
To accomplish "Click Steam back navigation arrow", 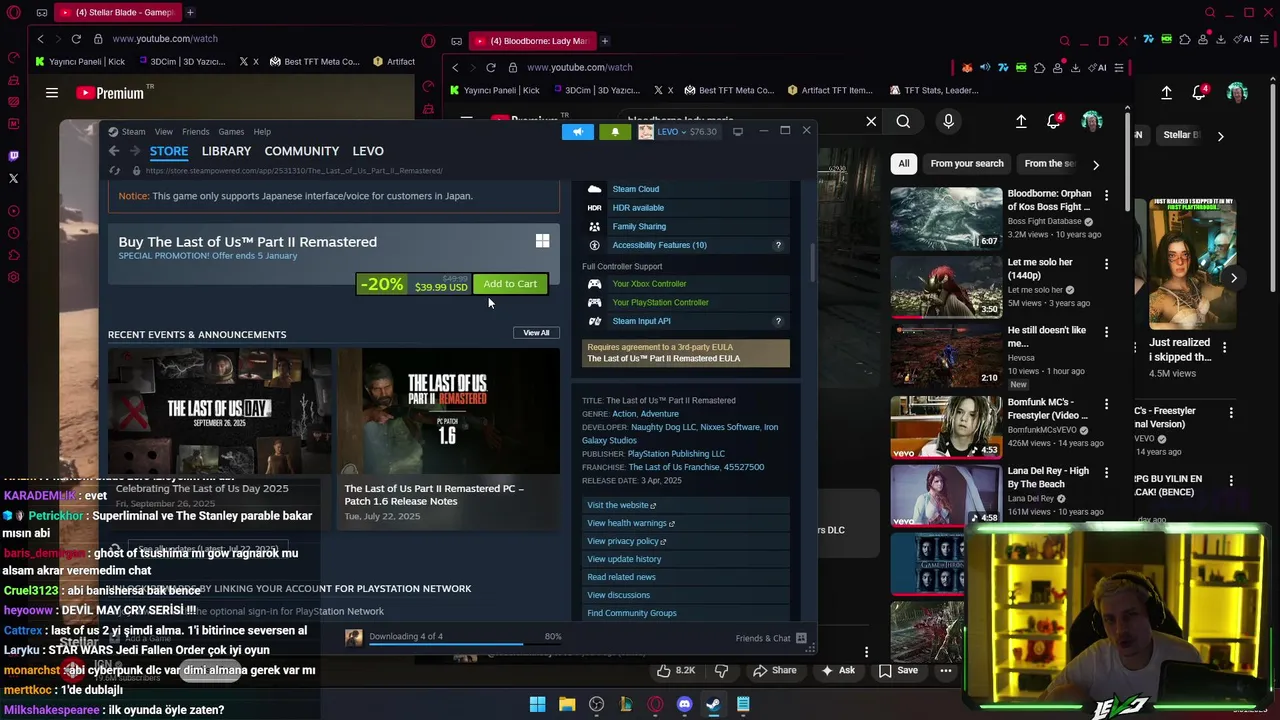I will click(114, 151).
